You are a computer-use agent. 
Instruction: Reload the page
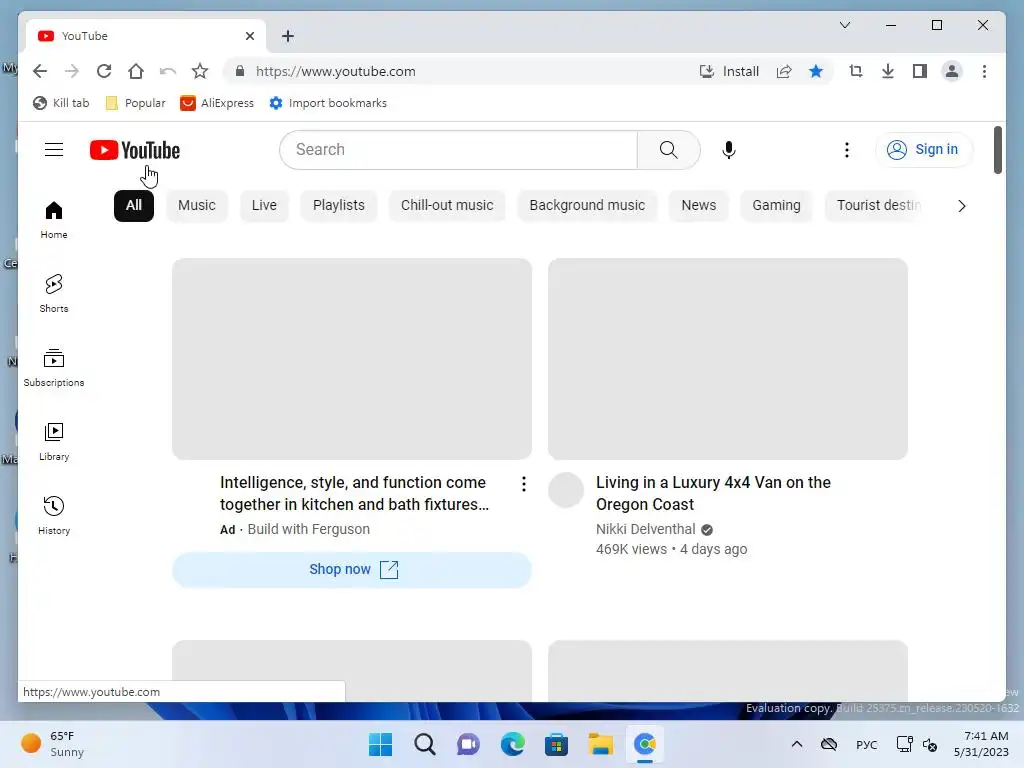pyautogui.click(x=104, y=71)
